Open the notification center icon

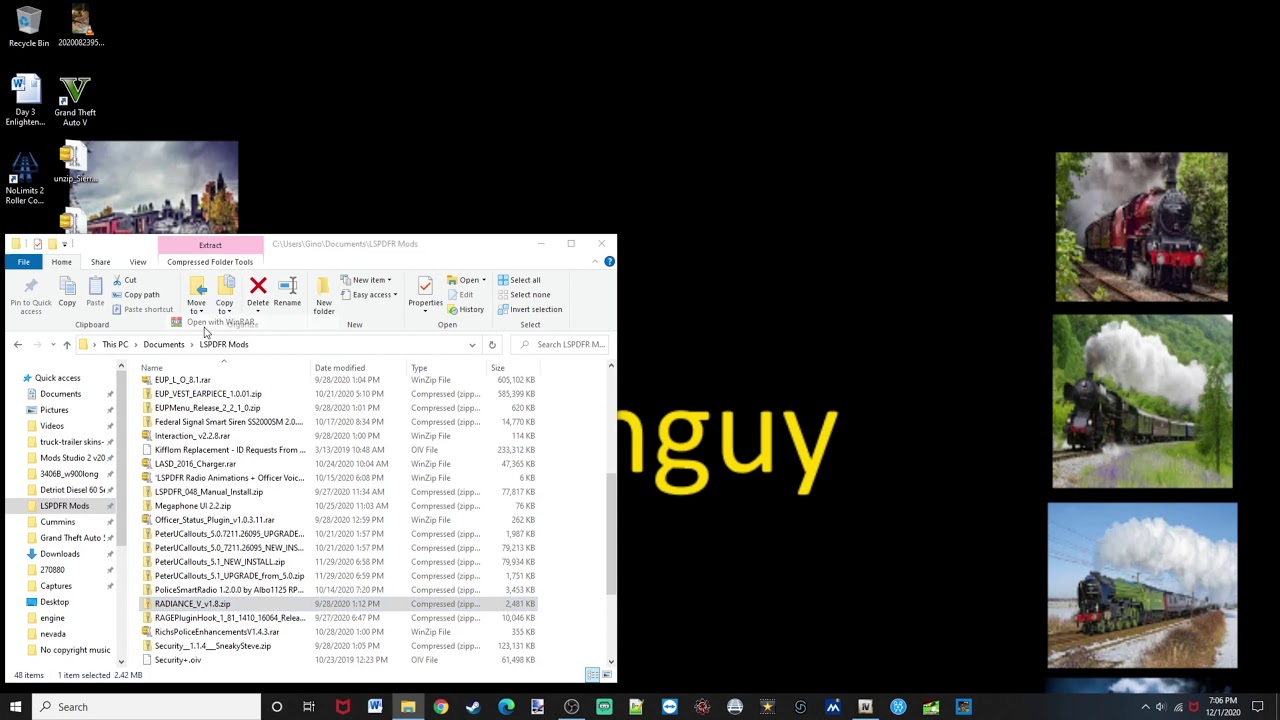[1258, 707]
